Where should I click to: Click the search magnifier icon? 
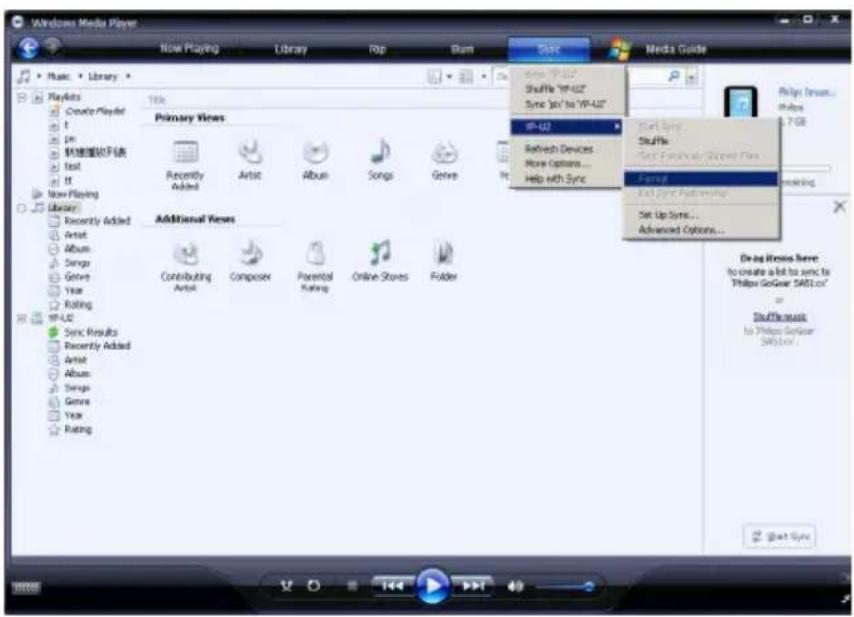[x=674, y=76]
